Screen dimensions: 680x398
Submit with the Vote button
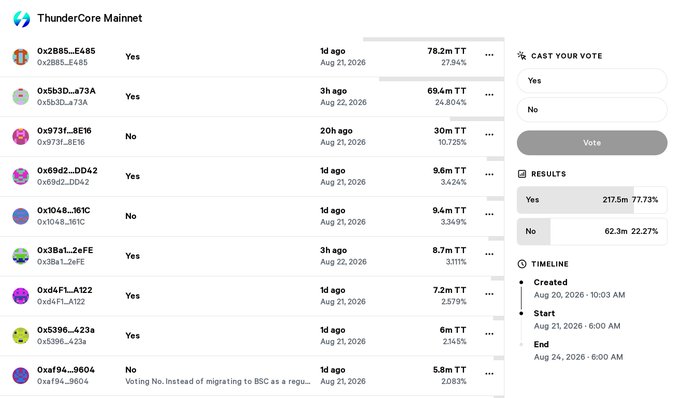[x=592, y=143]
